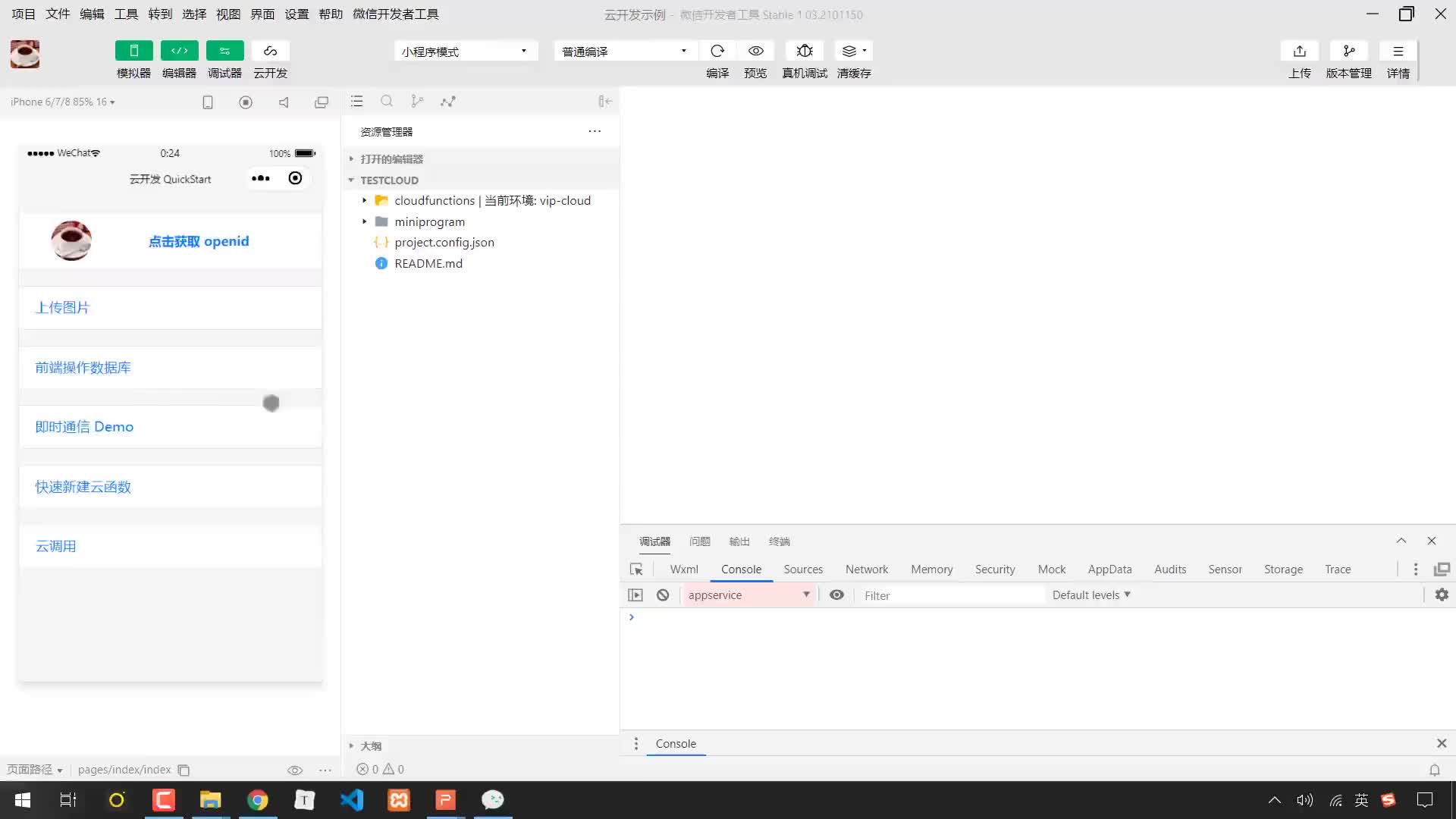Click the element inspect selector icon
This screenshot has width=1456, height=819.
636,570
